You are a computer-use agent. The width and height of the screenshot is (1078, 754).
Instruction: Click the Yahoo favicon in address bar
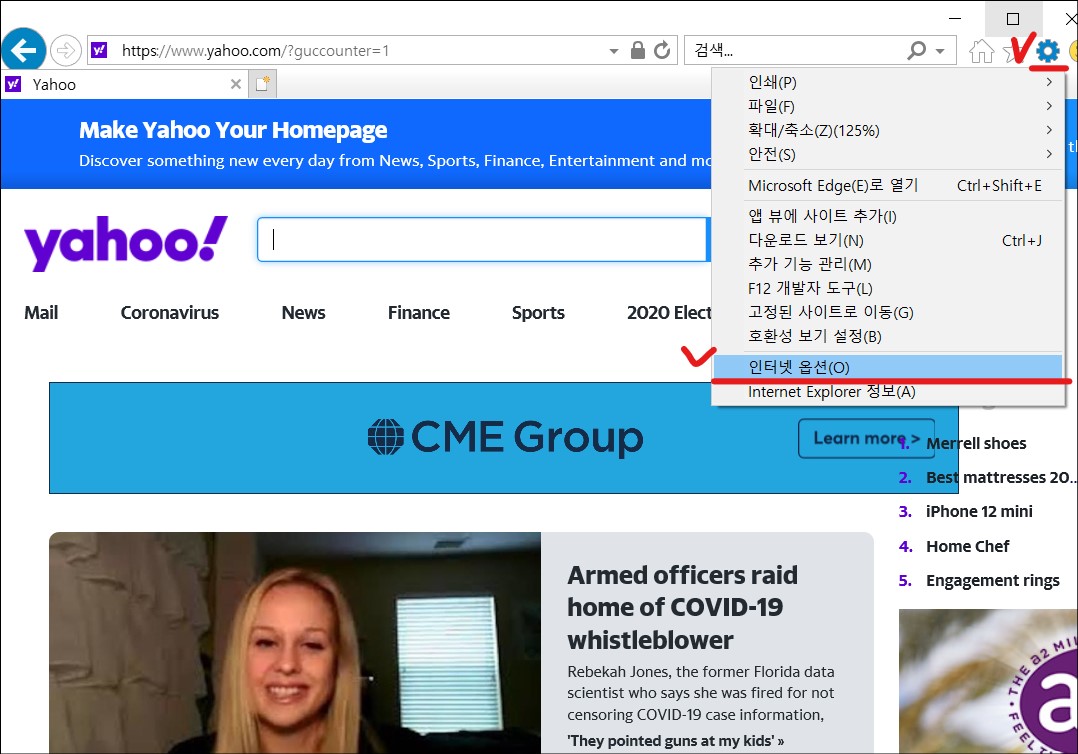99,50
